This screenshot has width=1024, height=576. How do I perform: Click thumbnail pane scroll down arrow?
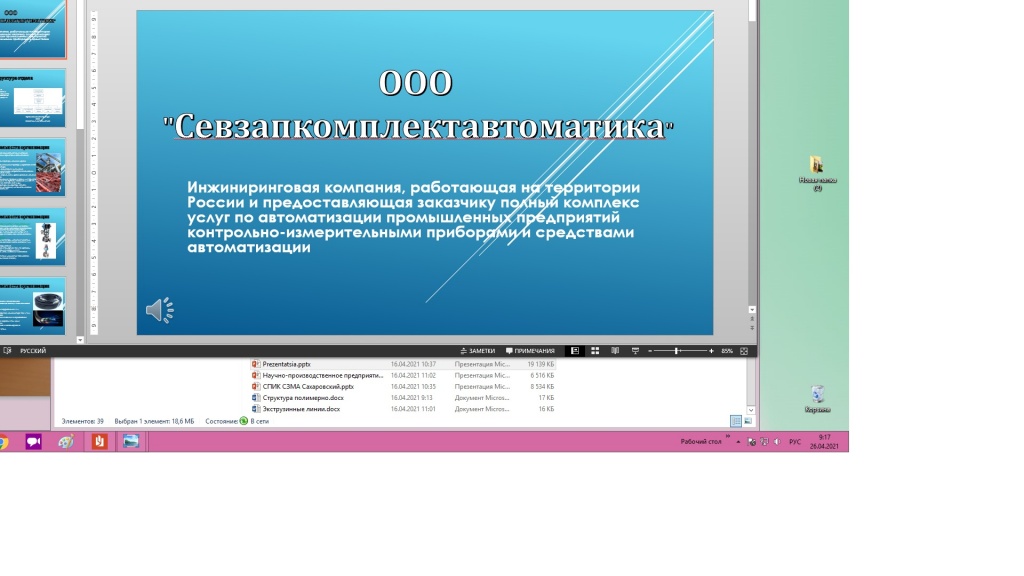tap(80, 340)
